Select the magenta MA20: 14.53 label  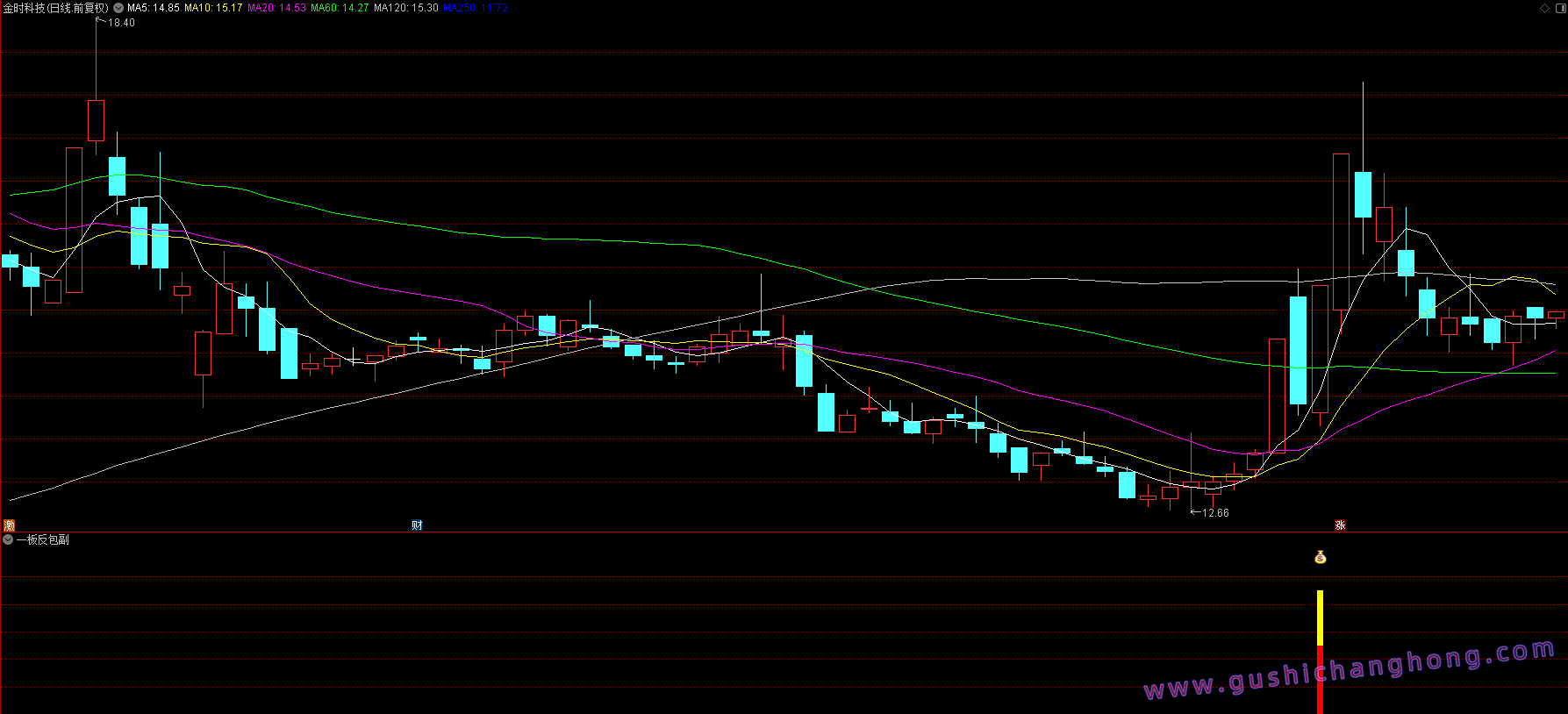point(276,8)
